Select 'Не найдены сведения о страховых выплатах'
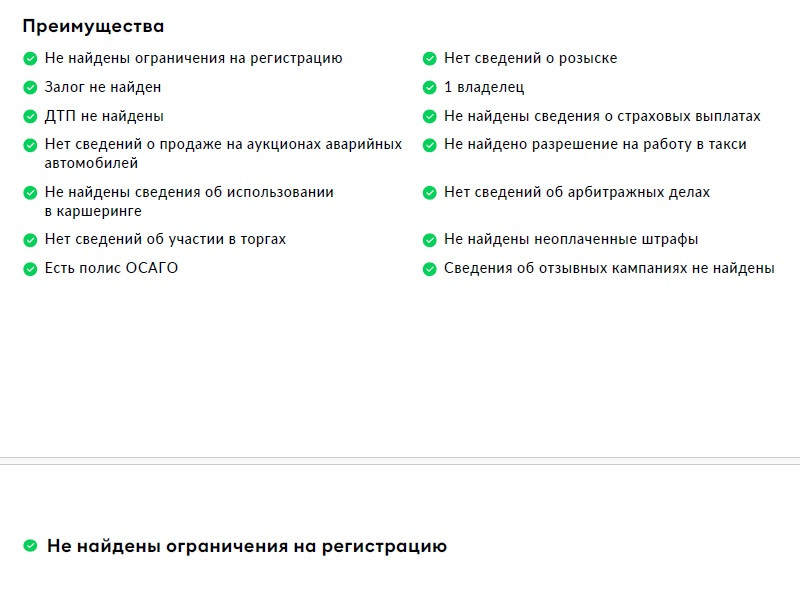 602,116
